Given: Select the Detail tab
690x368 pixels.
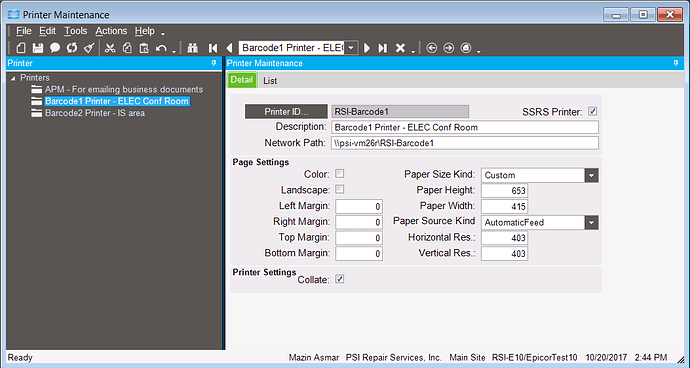Looking at the screenshot, I should 242,80.
